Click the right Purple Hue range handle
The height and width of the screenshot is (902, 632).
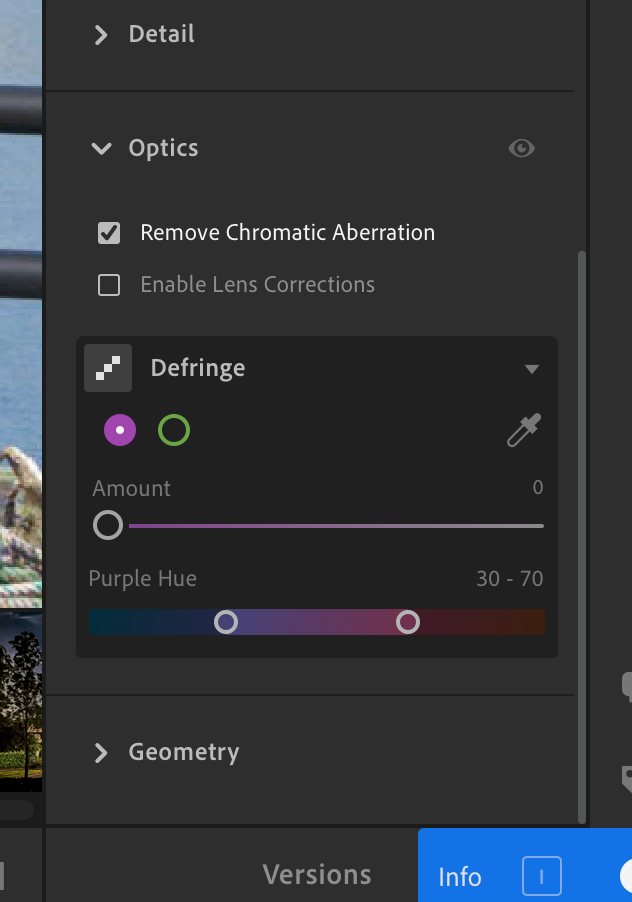[x=407, y=622]
